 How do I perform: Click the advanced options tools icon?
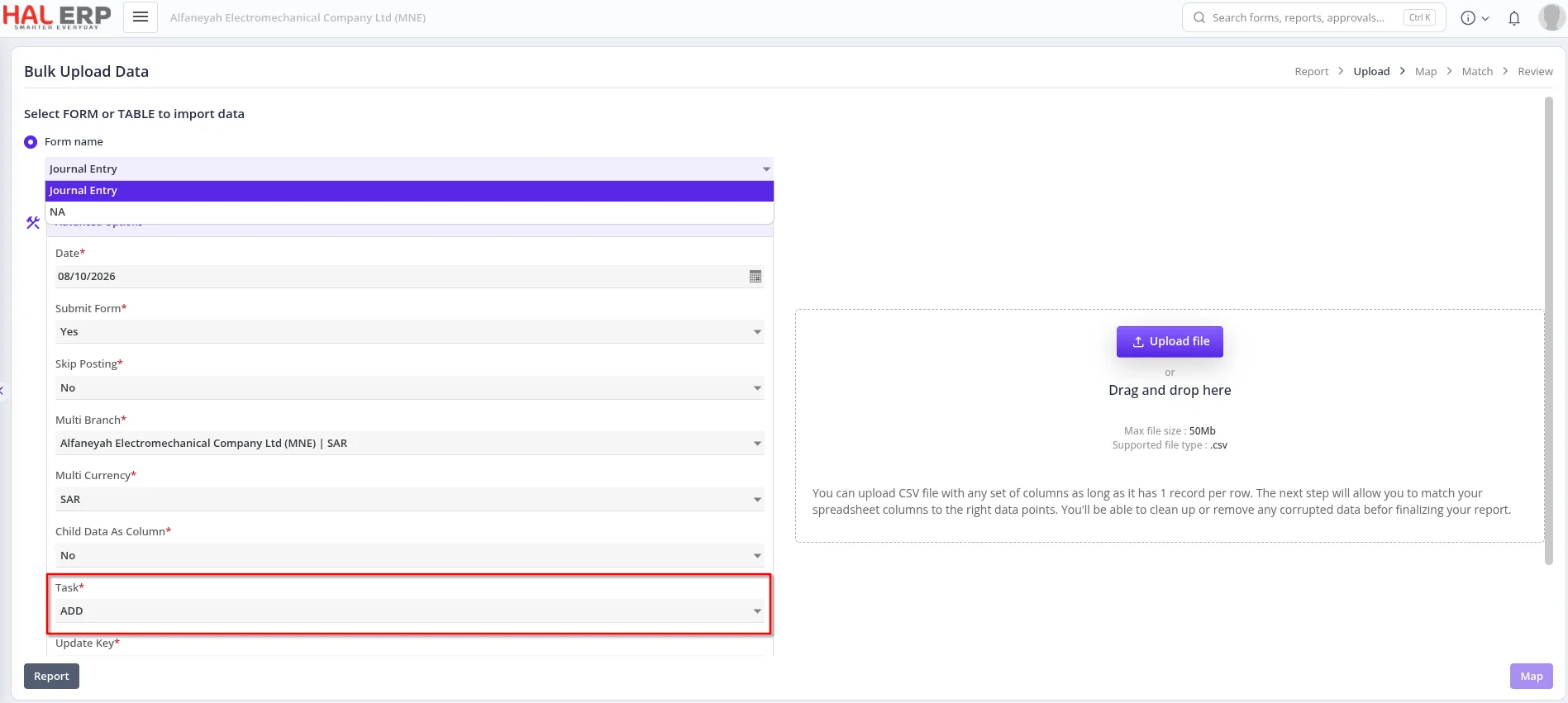[x=33, y=222]
